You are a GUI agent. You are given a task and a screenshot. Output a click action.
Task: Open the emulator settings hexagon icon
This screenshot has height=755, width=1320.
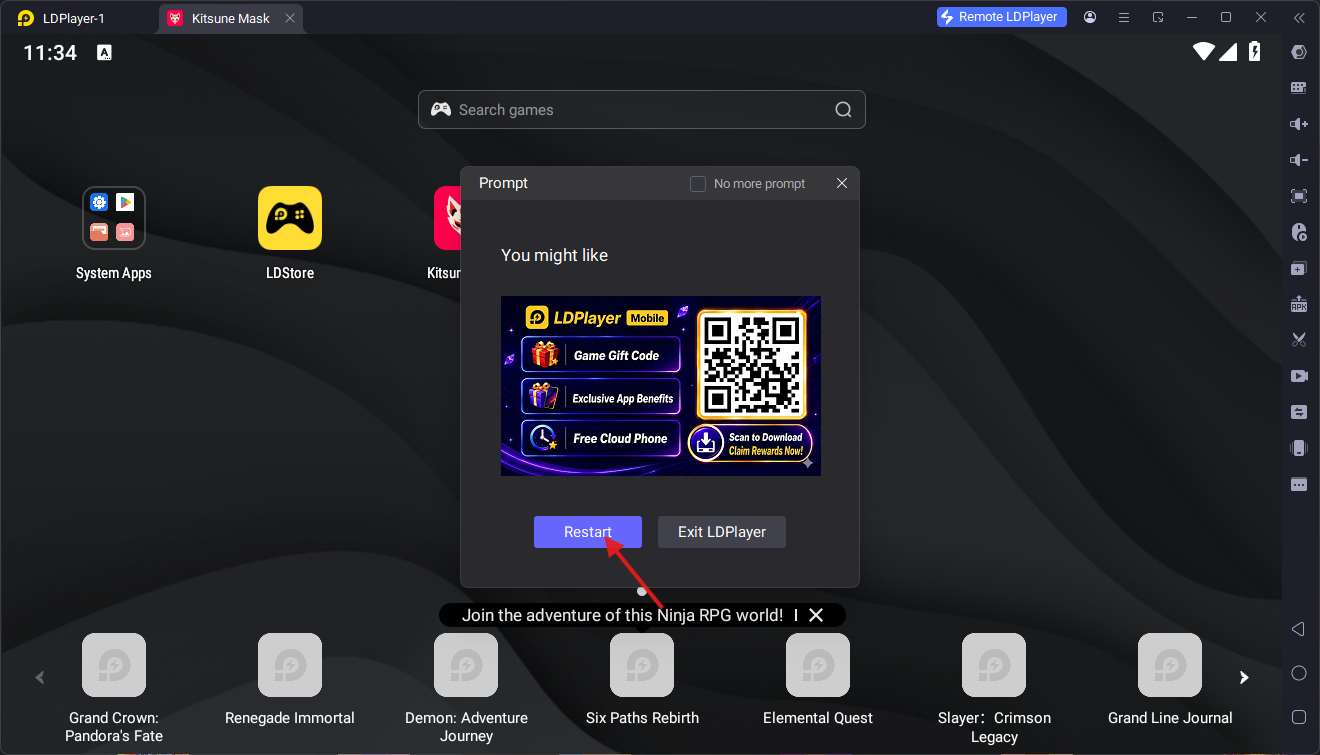1299,52
